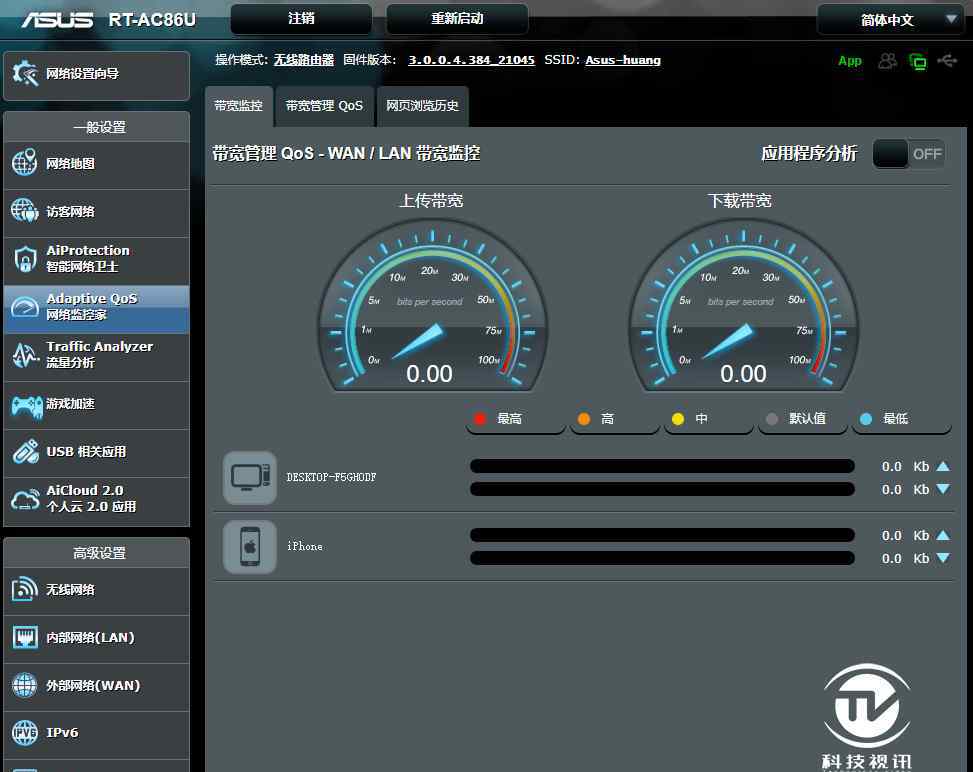This screenshot has width=973, height=772.
Task: Click the AiProtection shield icon
Action: coord(25,259)
